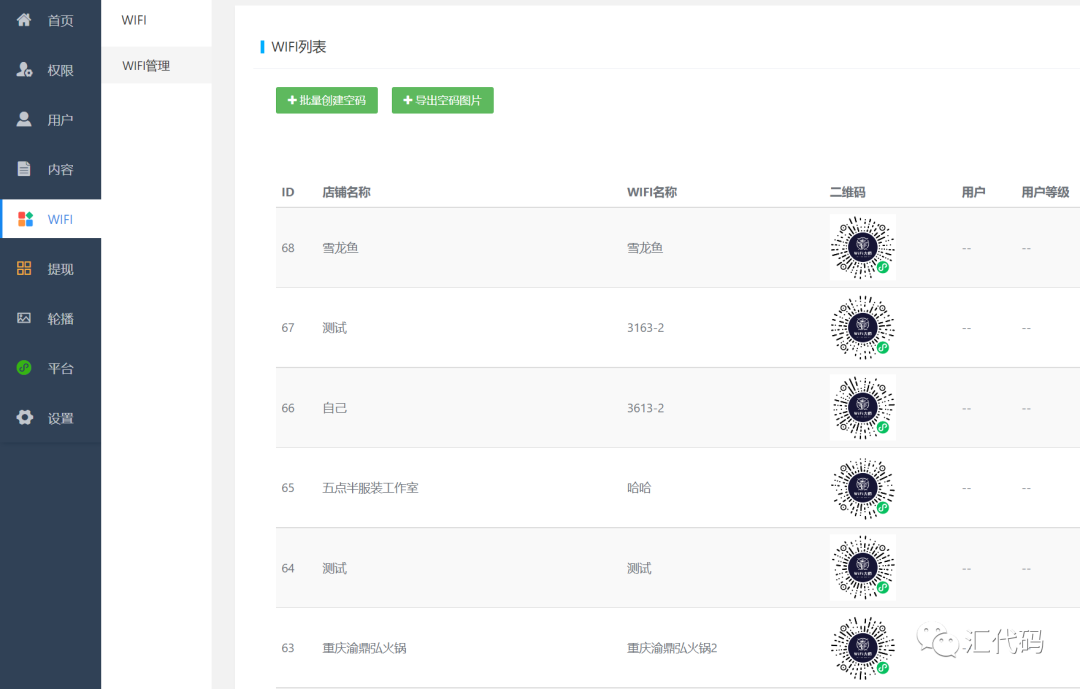Click the 批量创建空码 green button

point(326,100)
